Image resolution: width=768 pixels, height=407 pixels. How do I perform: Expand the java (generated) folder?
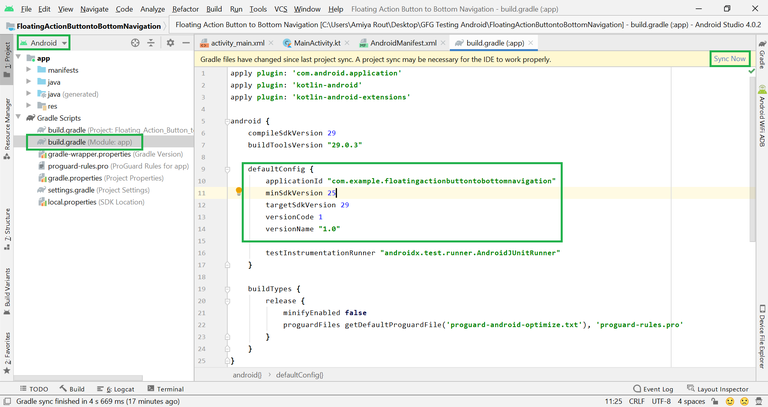tap(29, 94)
